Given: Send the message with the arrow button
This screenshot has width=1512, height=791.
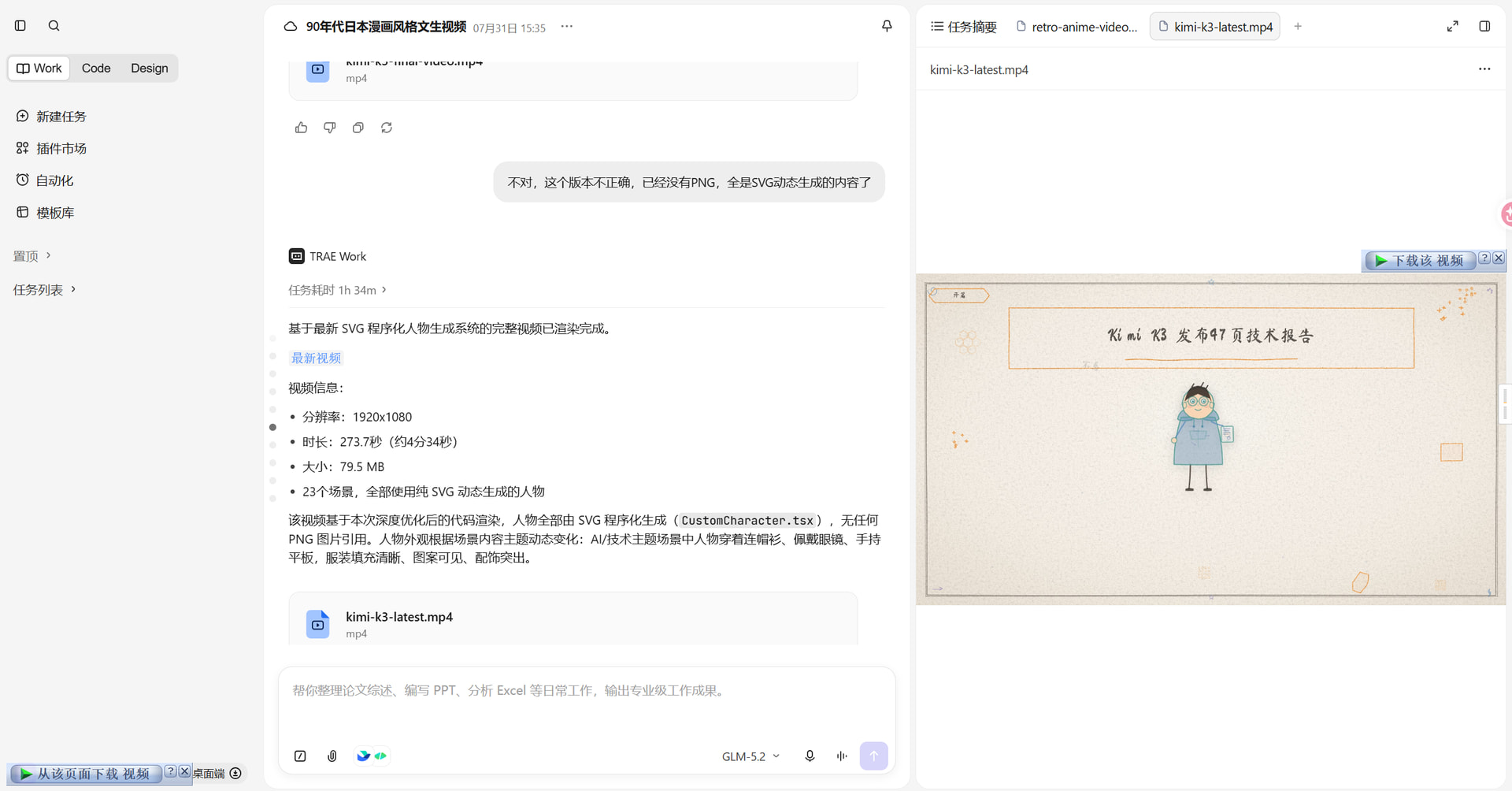Looking at the screenshot, I should pos(874,756).
